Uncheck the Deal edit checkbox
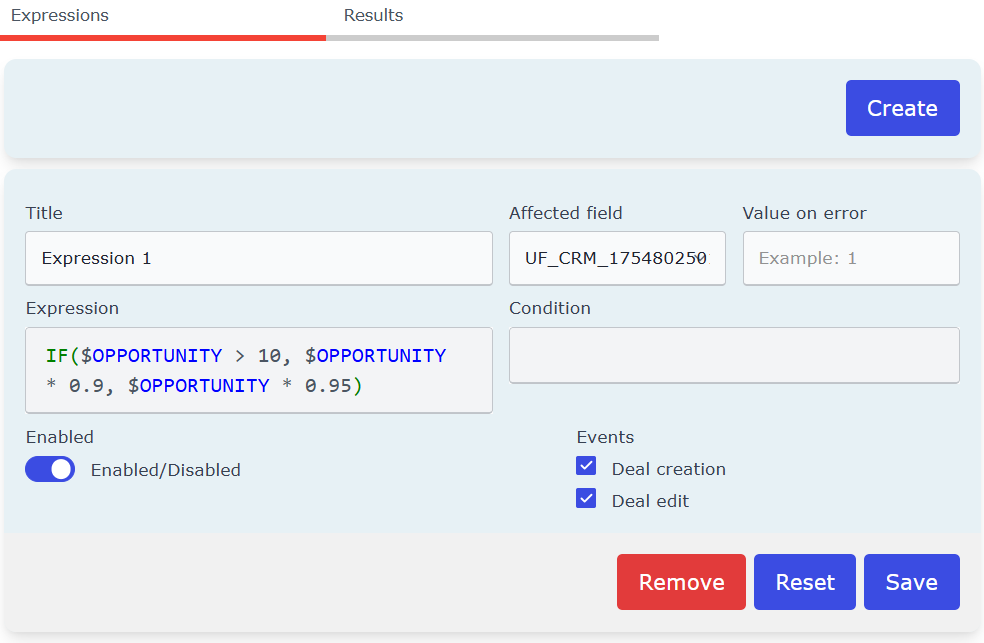Image resolution: width=984 pixels, height=643 pixels. pyautogui.click(x=586, y=498)
